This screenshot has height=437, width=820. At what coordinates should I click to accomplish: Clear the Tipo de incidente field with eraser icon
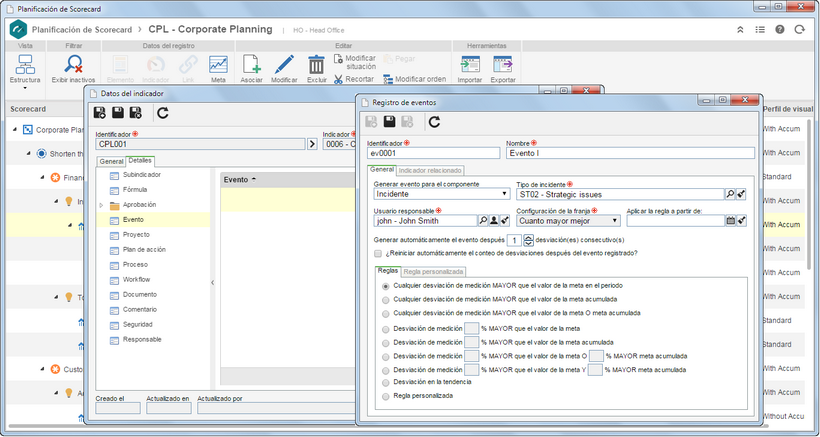click(741, 194)
